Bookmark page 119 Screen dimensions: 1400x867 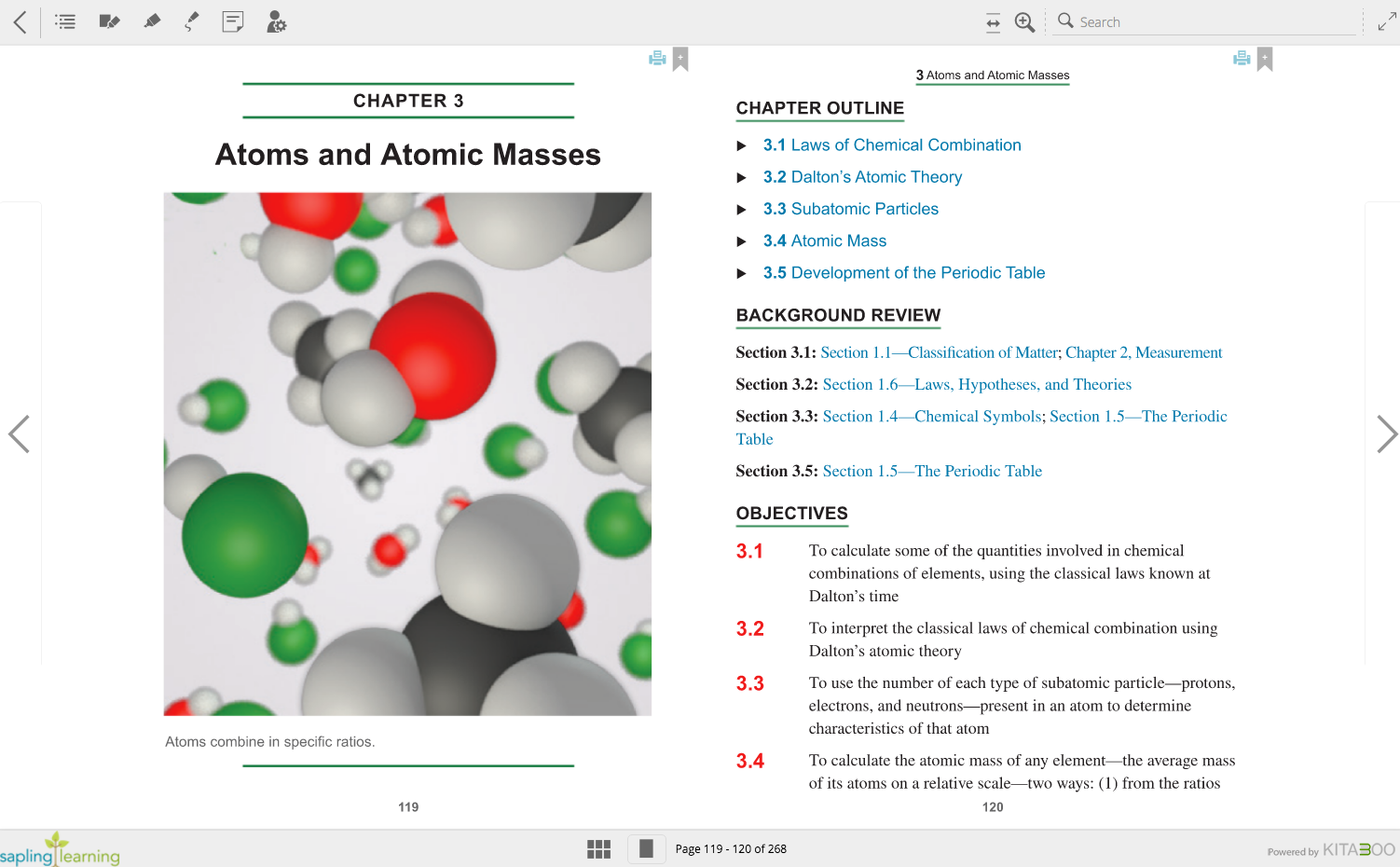(681, 59)
